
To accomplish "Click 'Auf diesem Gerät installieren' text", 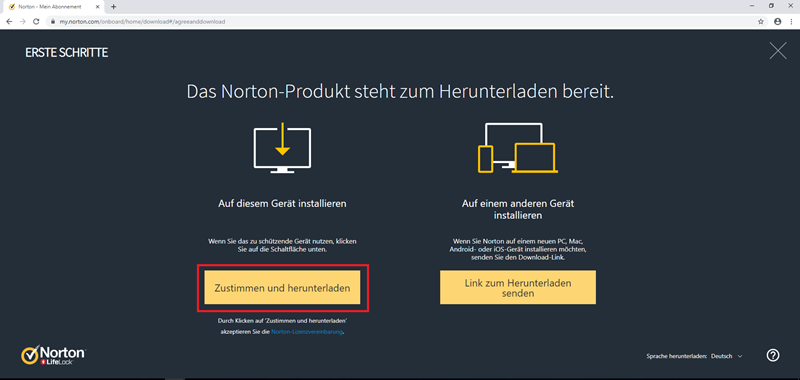I will coord(282,204).
